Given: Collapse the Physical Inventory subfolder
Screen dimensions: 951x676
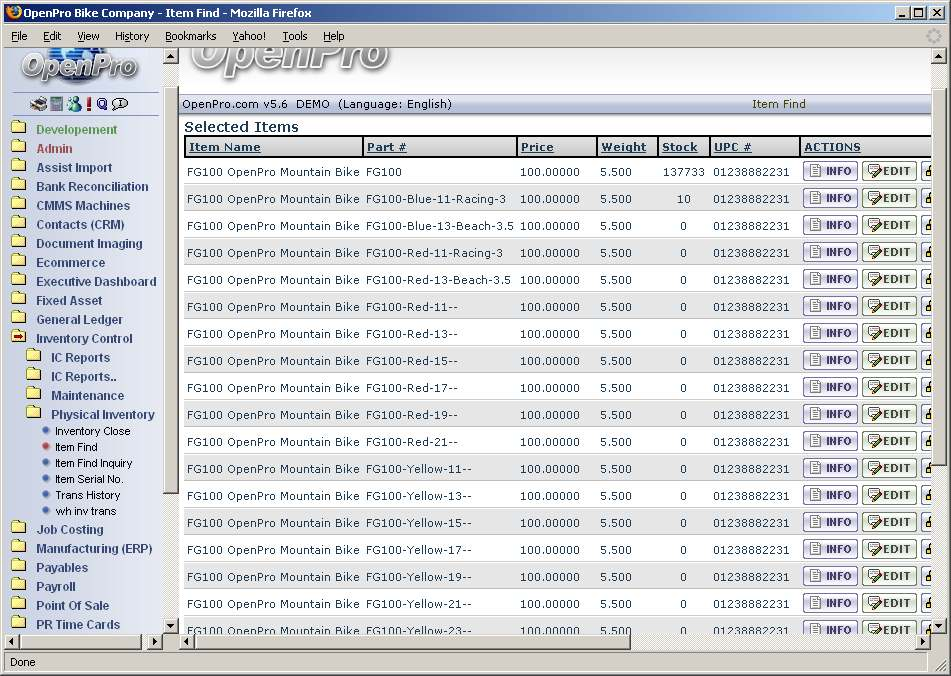Looking at the screenshot, I should 33,414.
